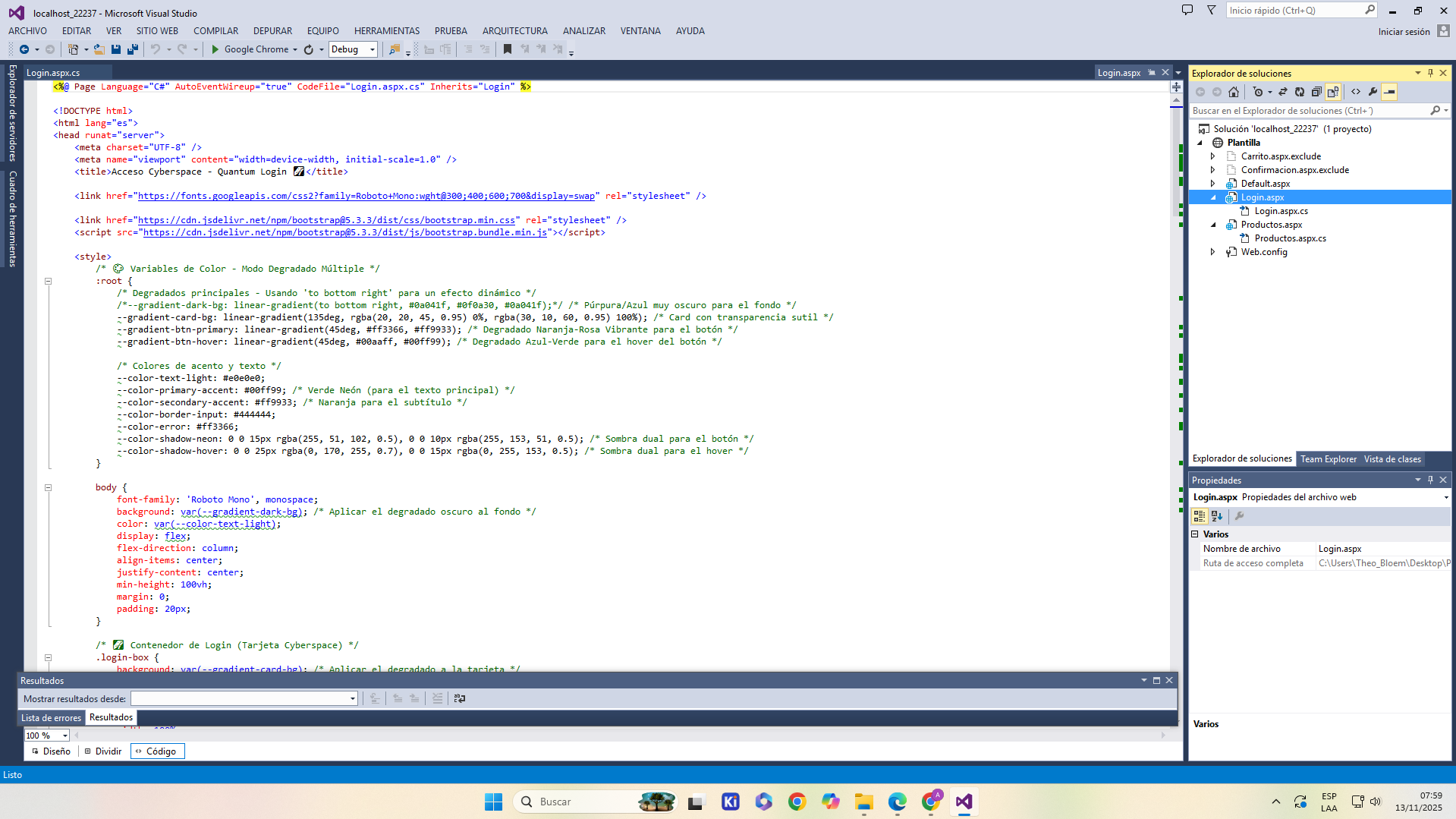Screen dimensions: 1456x819
Task: Switch to the Lista de errores tab
Action: click(51, 718)
